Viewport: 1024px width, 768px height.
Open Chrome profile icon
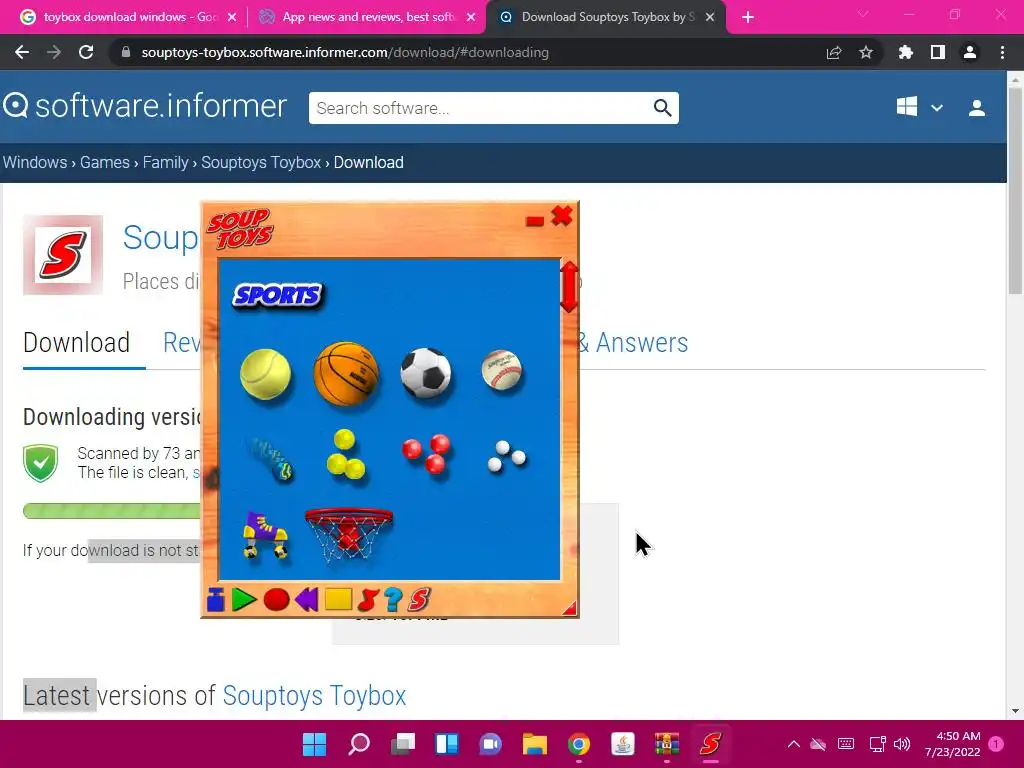(970, 52)
